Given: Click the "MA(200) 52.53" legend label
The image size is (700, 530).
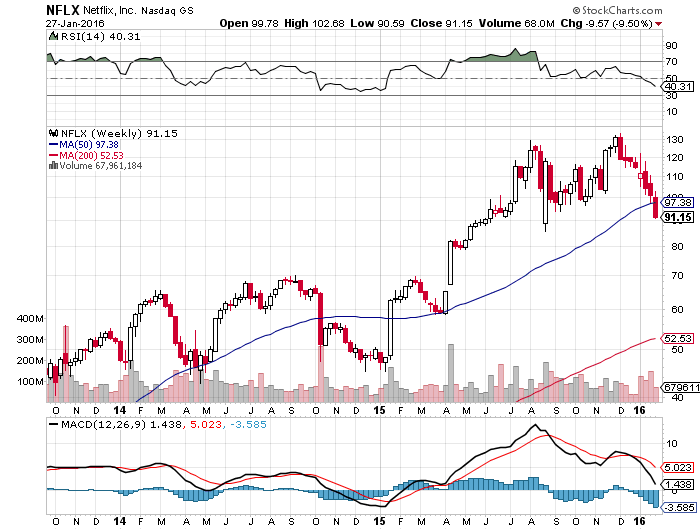Looking at the screenshot, I should (x=92, y=155).
